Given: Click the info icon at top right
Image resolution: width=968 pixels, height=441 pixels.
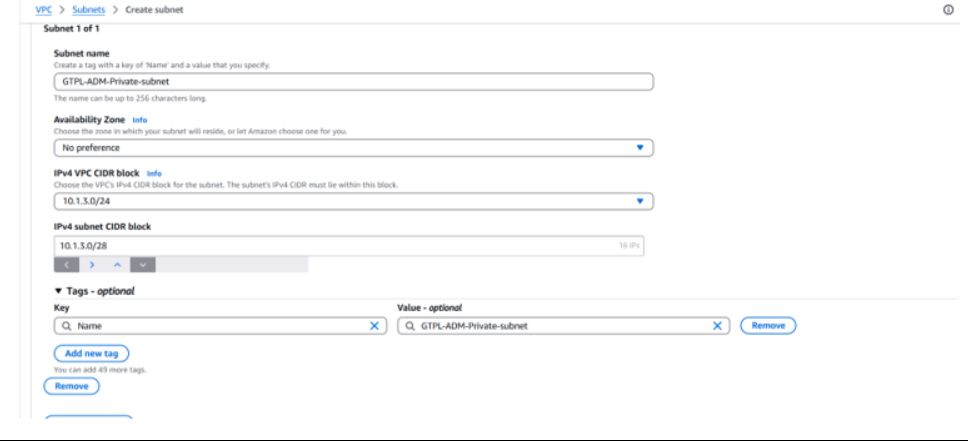Looking at the screenshot, I should (x=947, y=9).
